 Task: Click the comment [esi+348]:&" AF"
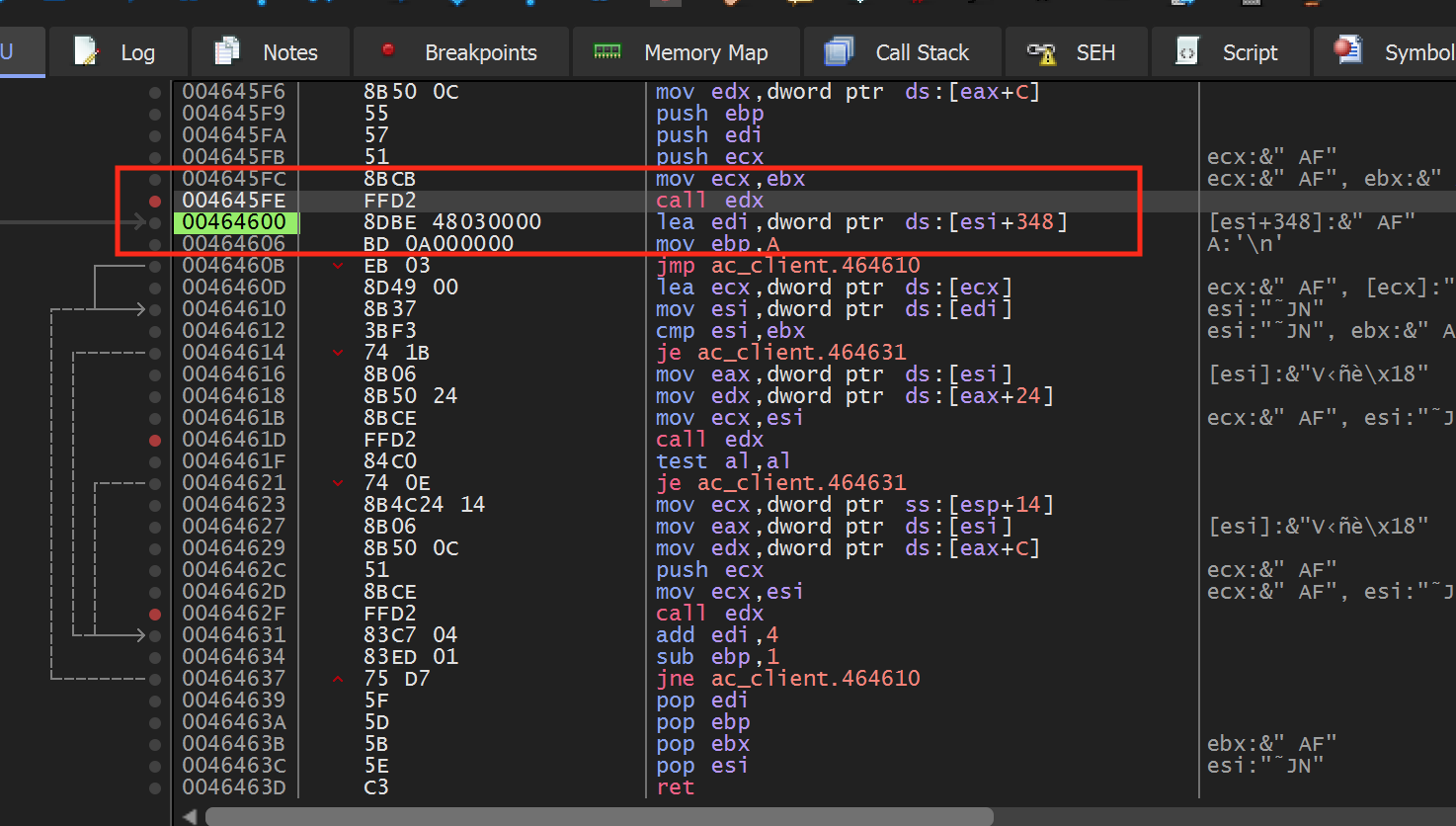pyautogui.click(x=1312, y=222)
